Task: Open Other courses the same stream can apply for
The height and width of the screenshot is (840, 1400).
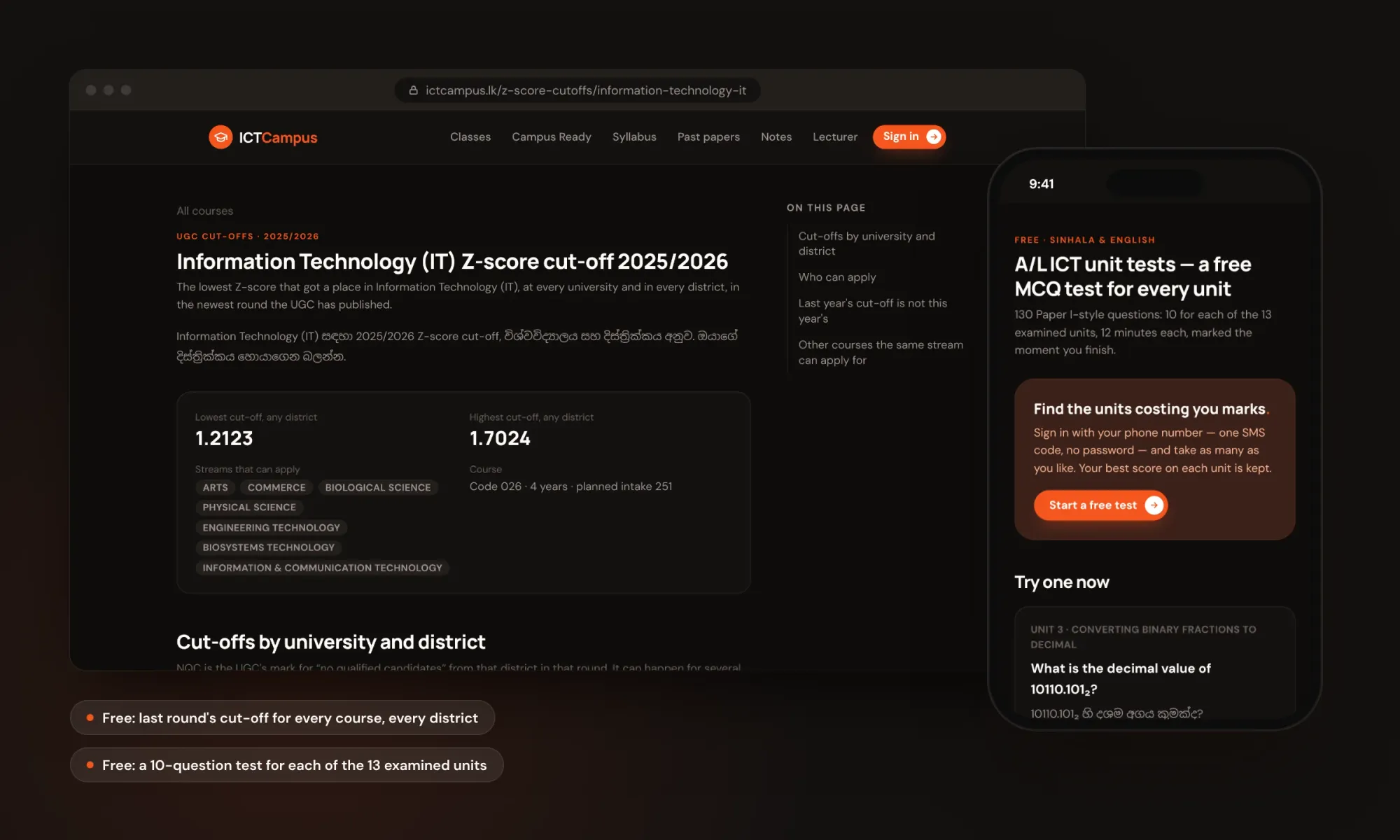Action: tap(881, 352)
